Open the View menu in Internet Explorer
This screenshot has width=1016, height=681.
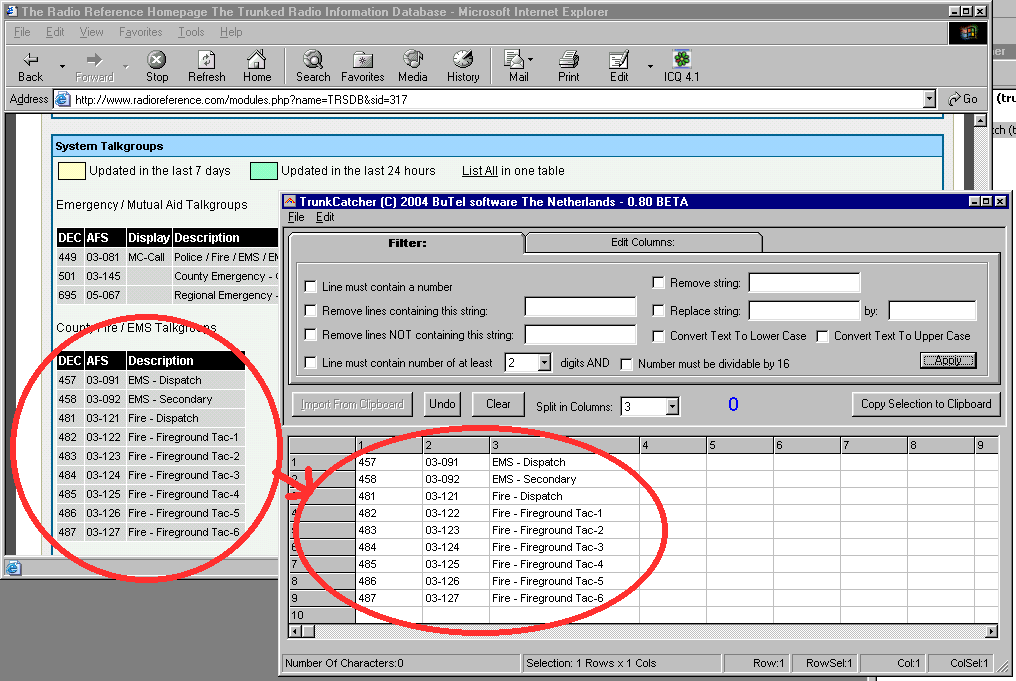point(91,32)
